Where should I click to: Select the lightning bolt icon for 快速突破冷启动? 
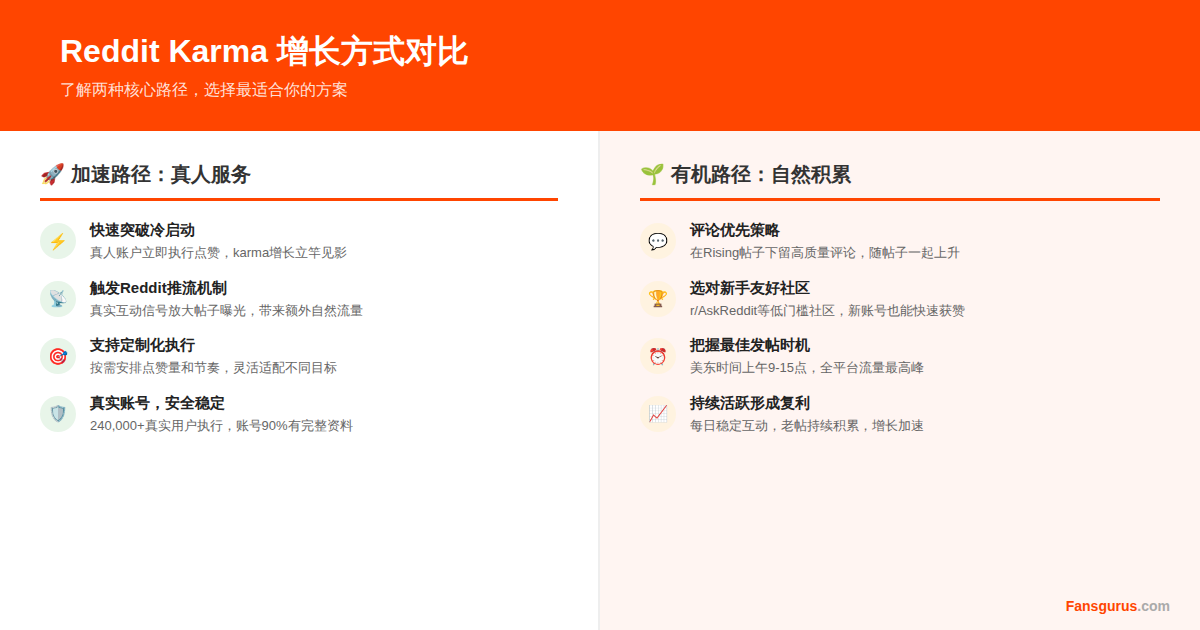click(x=57, y=240)
